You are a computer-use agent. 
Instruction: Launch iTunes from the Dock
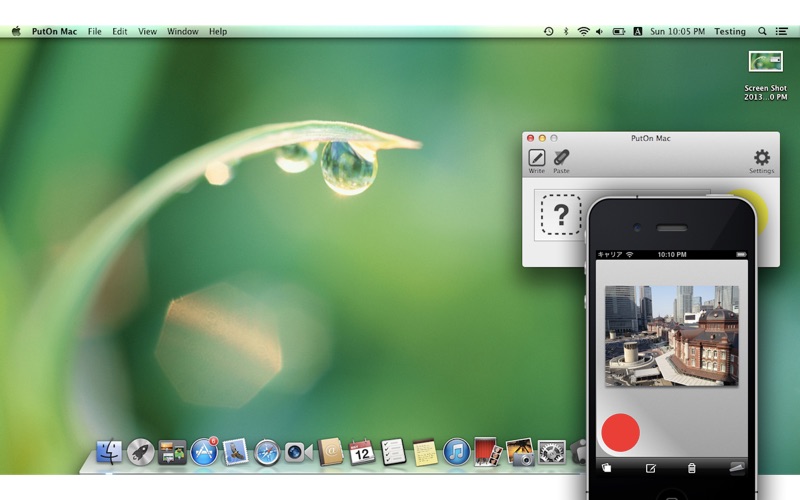(x=457, y=452)
